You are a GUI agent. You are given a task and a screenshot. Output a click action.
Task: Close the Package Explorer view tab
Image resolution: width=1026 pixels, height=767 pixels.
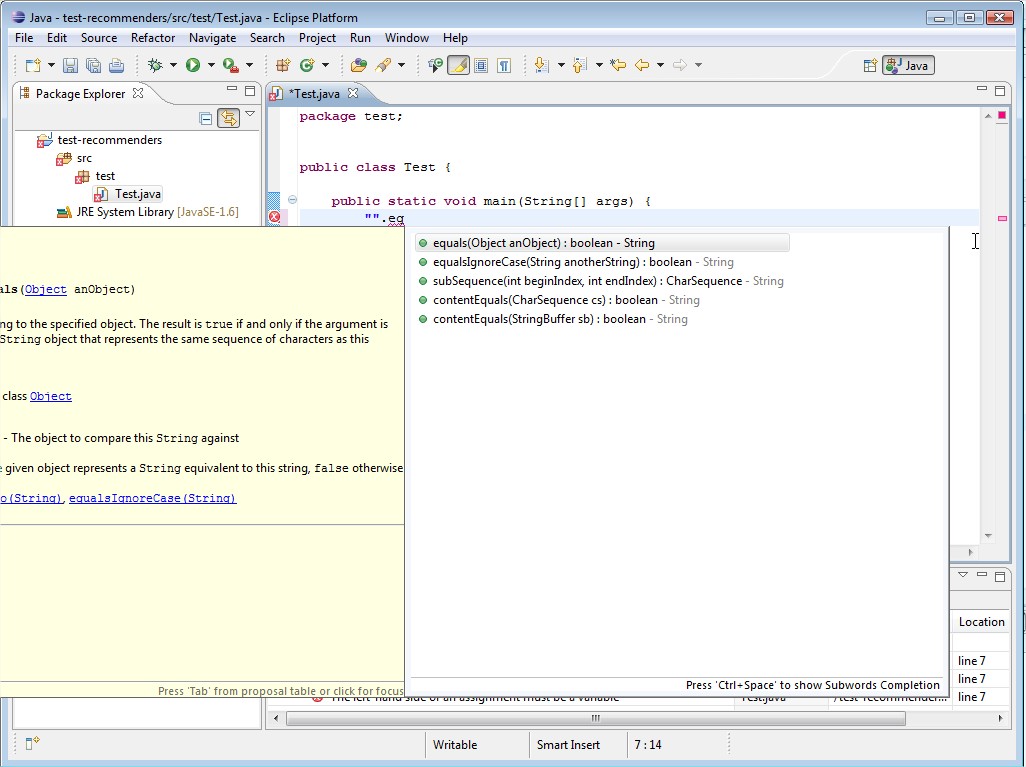138,93
